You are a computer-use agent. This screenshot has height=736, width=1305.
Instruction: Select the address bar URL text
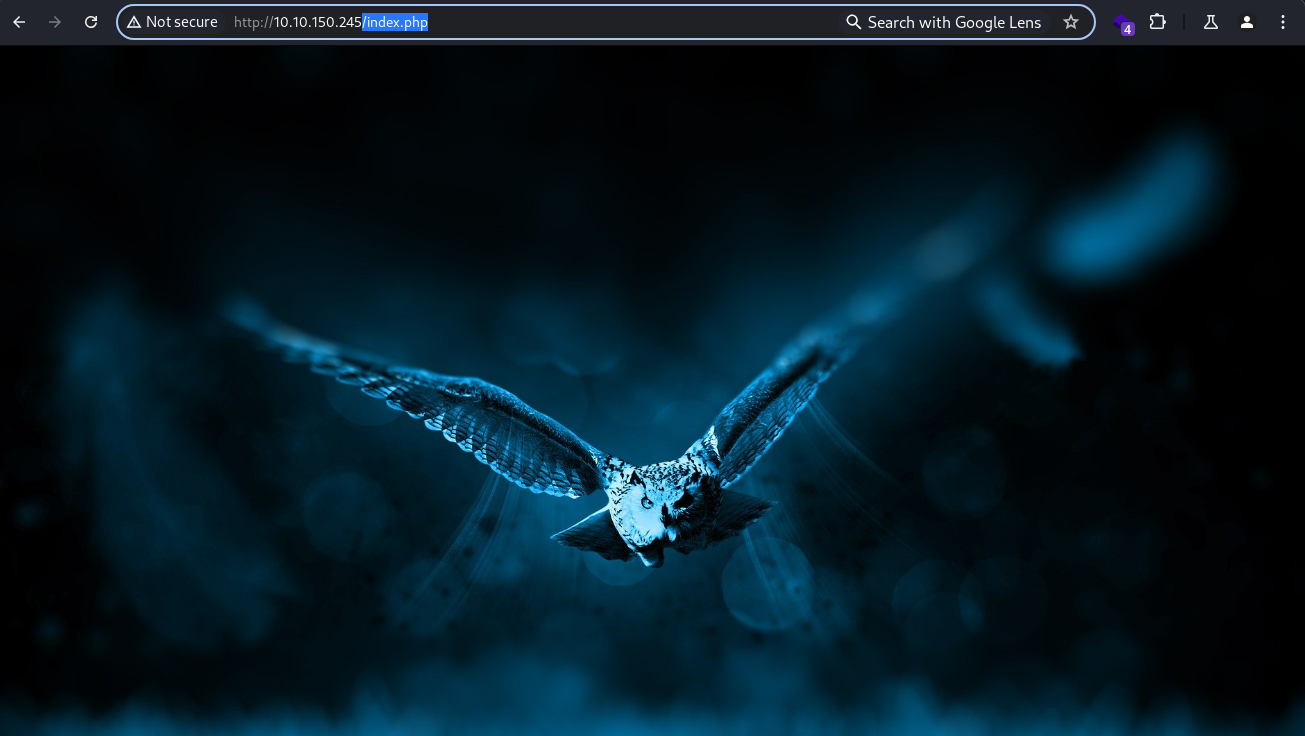pos(331,22)
